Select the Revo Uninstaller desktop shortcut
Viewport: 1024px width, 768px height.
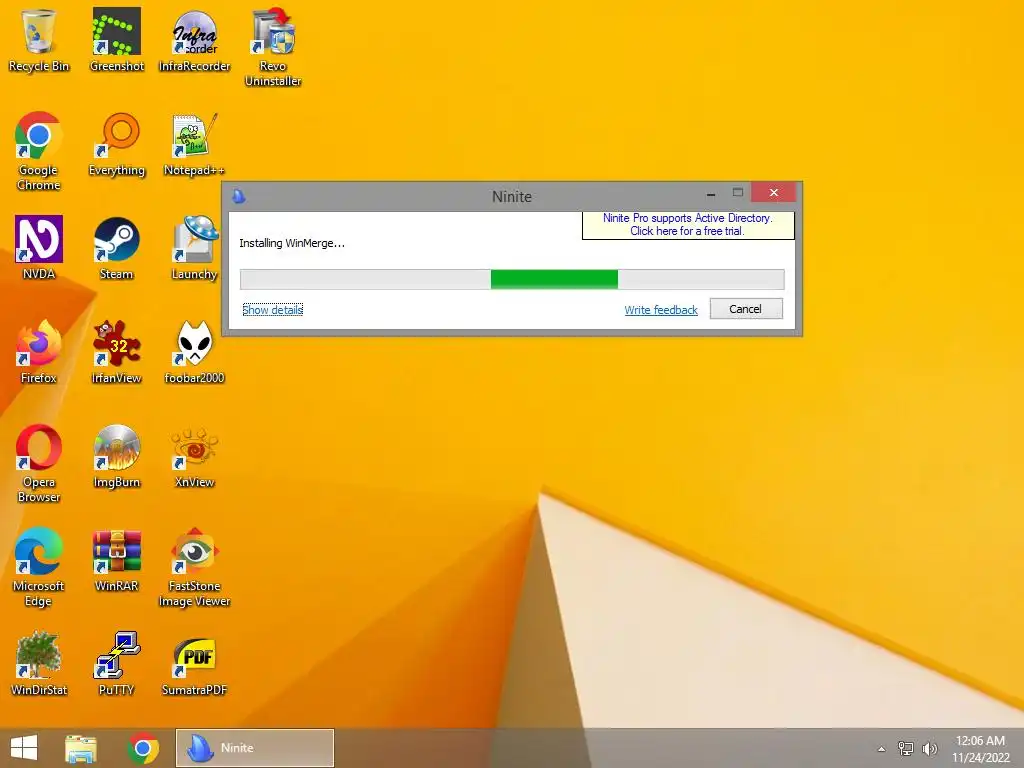tap(273, 48)
